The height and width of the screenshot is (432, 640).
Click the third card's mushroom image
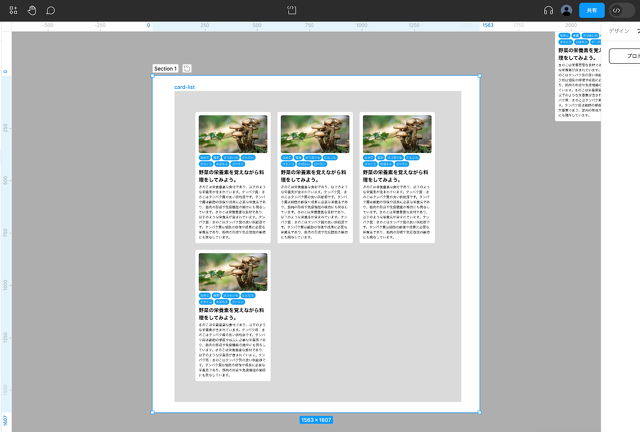click(x=397, y=133)
